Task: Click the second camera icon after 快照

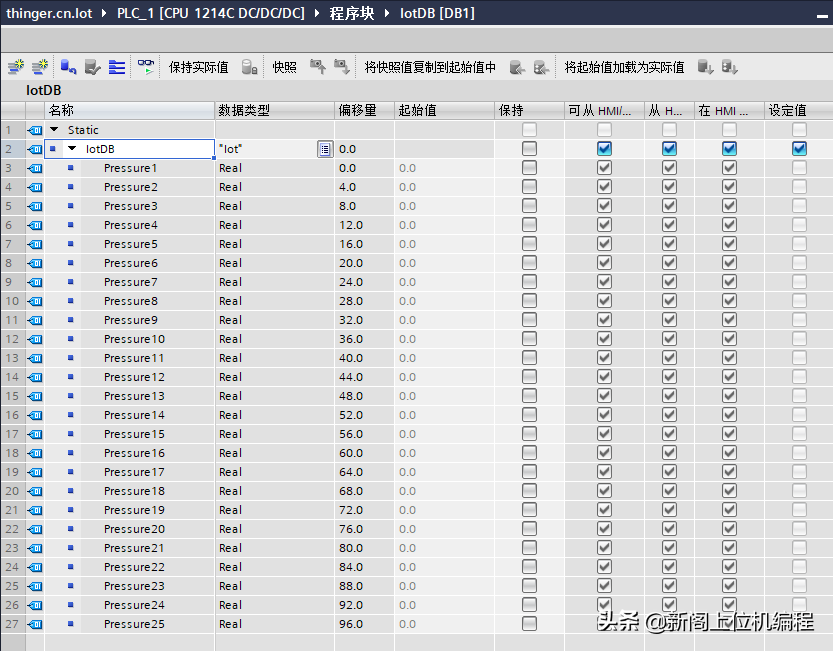Action: 342,67
